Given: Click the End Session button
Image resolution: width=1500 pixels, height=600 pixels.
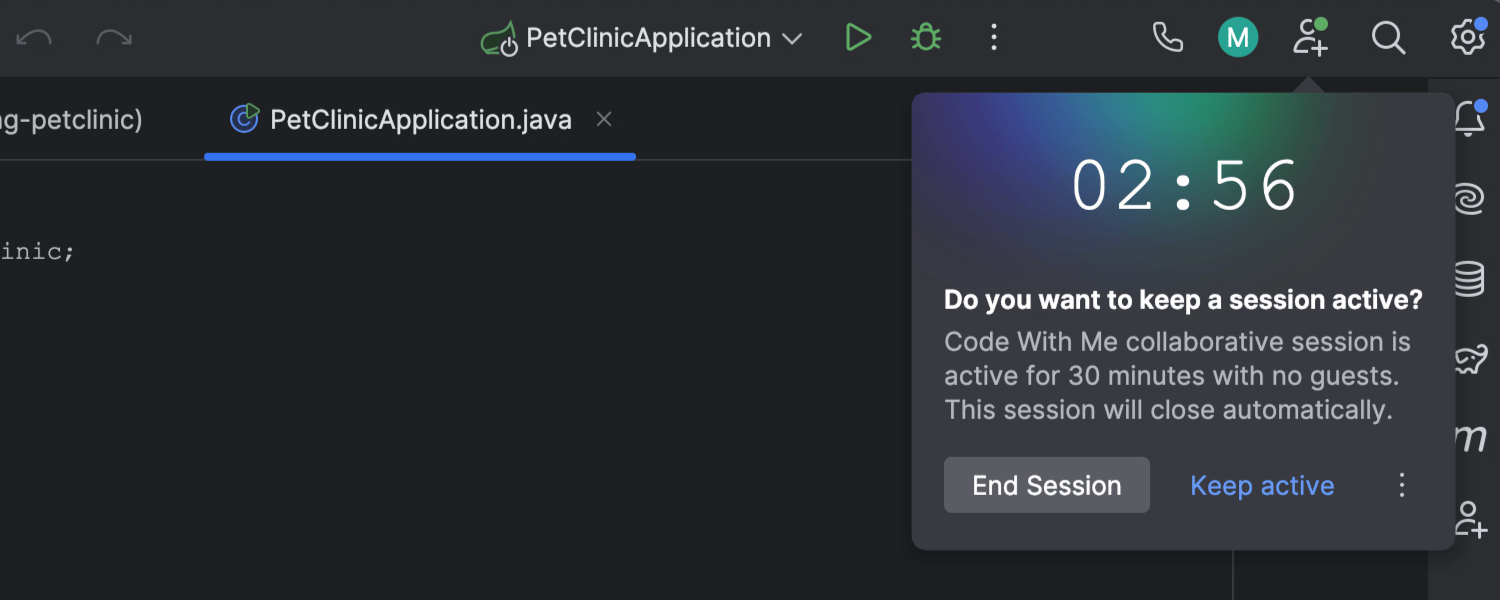Looking at the screenshot, I should 1046,486.
